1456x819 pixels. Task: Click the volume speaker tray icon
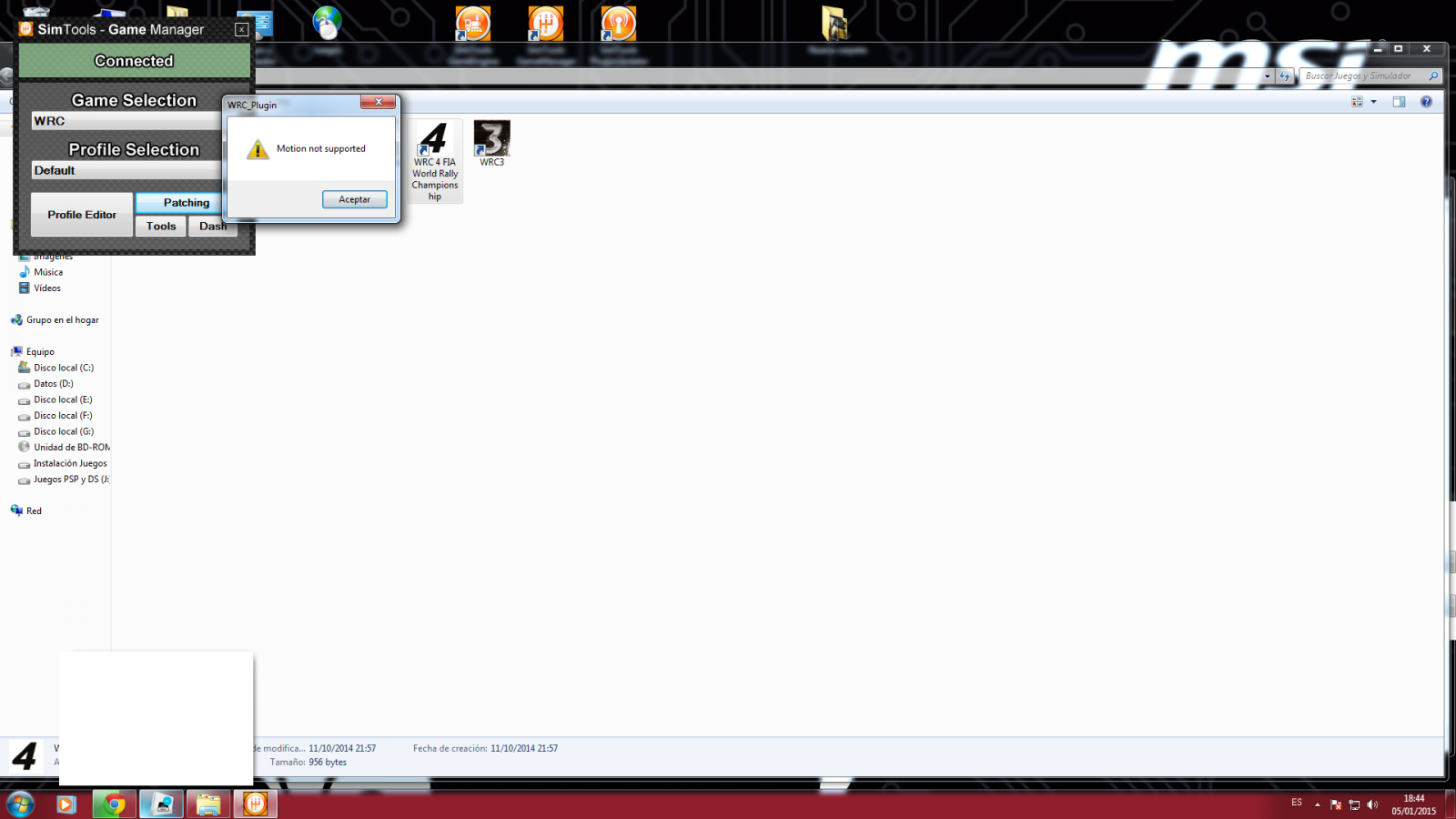(1372, 804)
